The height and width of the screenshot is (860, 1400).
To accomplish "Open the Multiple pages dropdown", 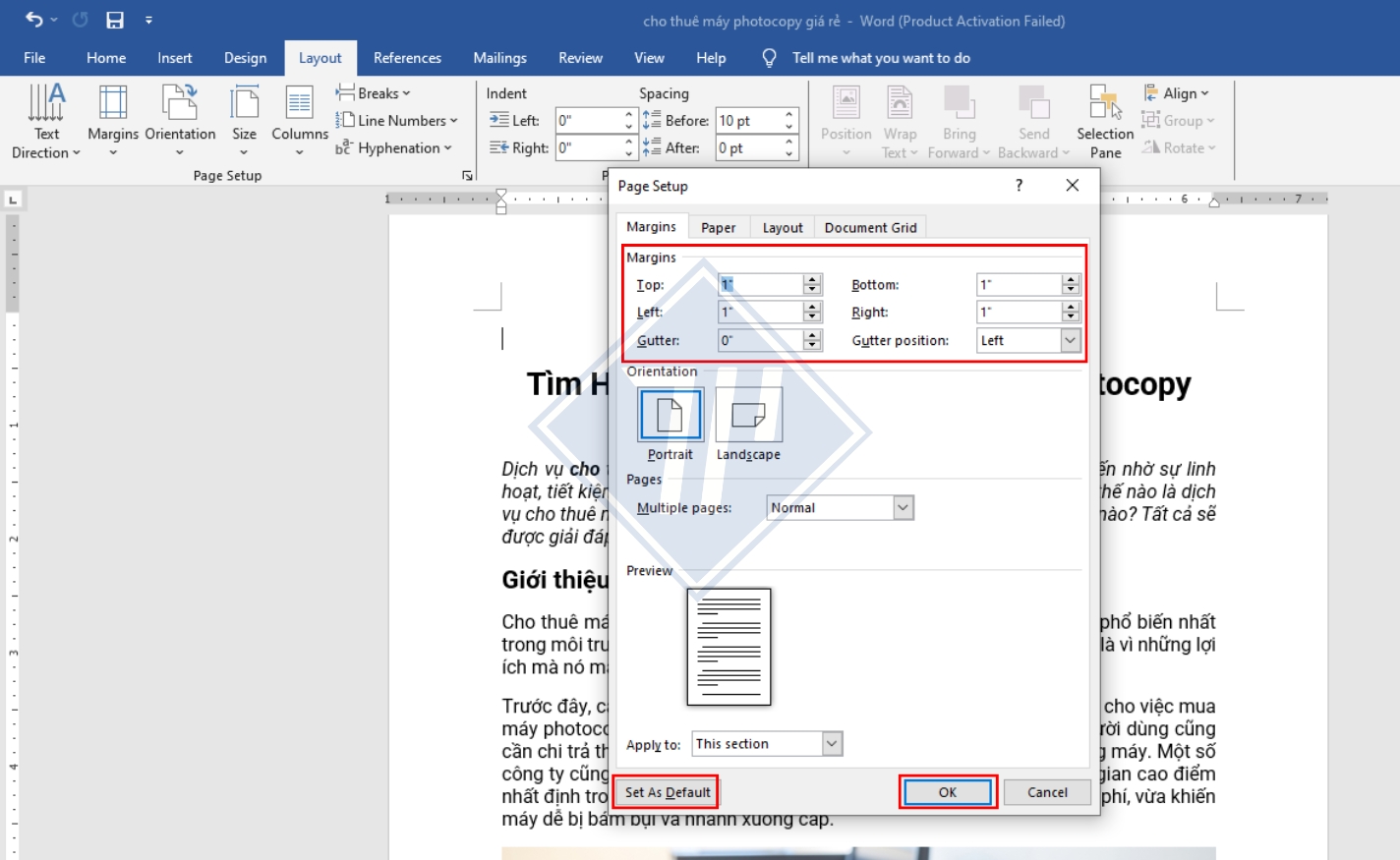I will point(903,508).
